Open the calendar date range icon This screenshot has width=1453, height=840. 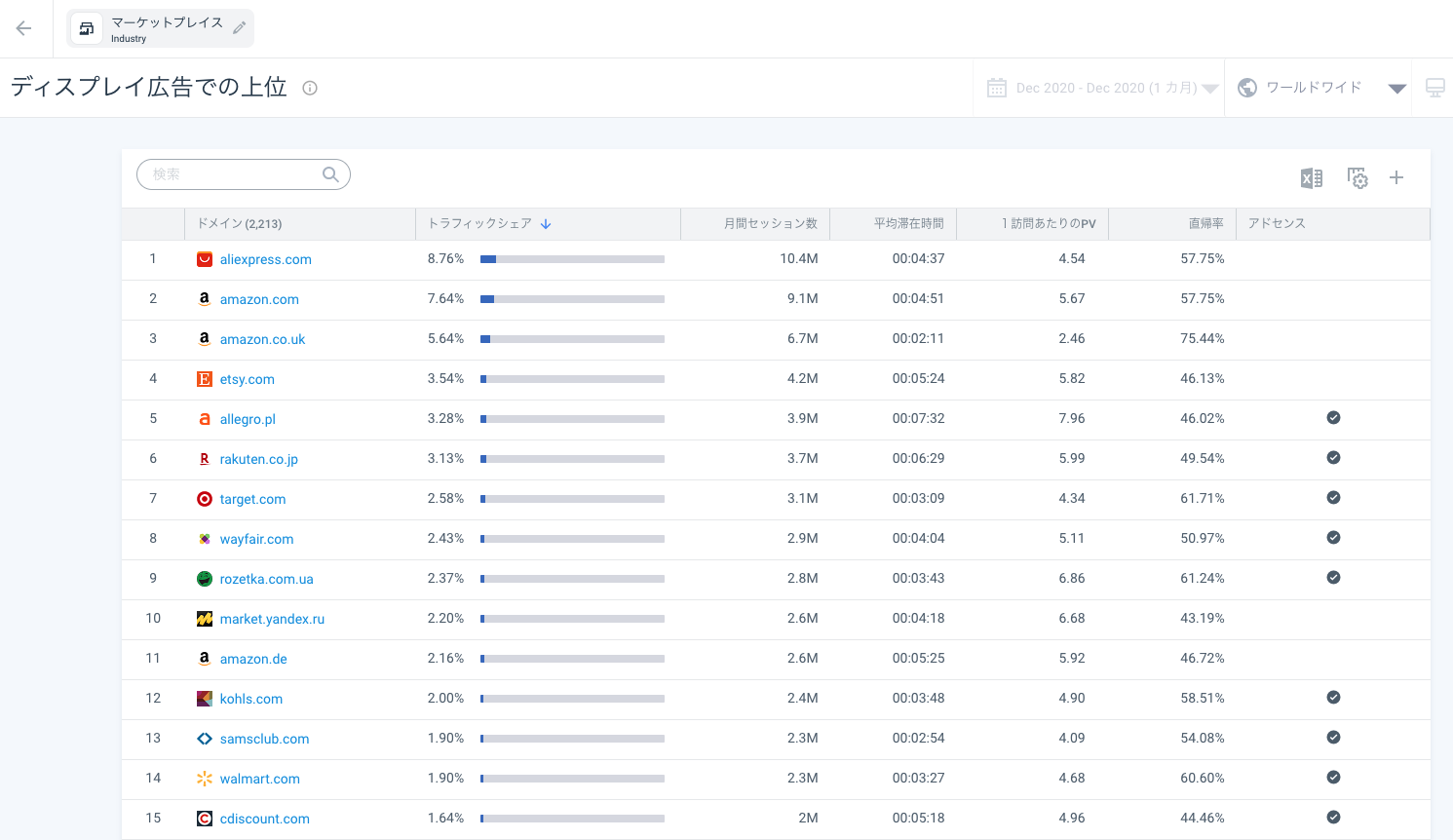[x=997, y=88]
